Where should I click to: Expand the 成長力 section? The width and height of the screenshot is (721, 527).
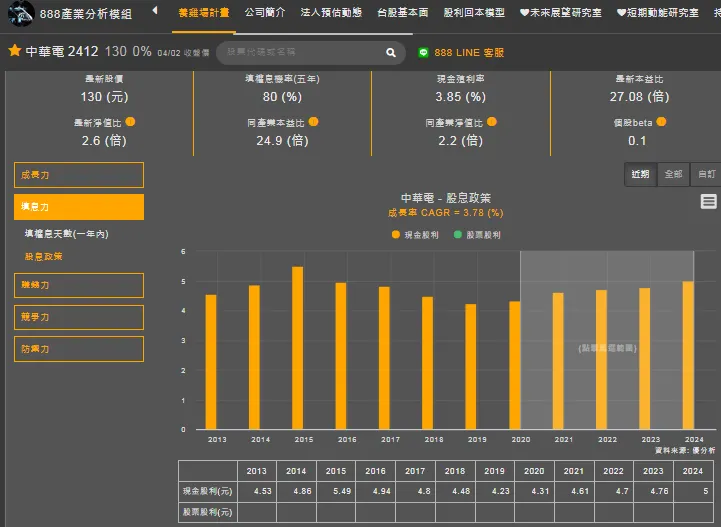[79, 175]
